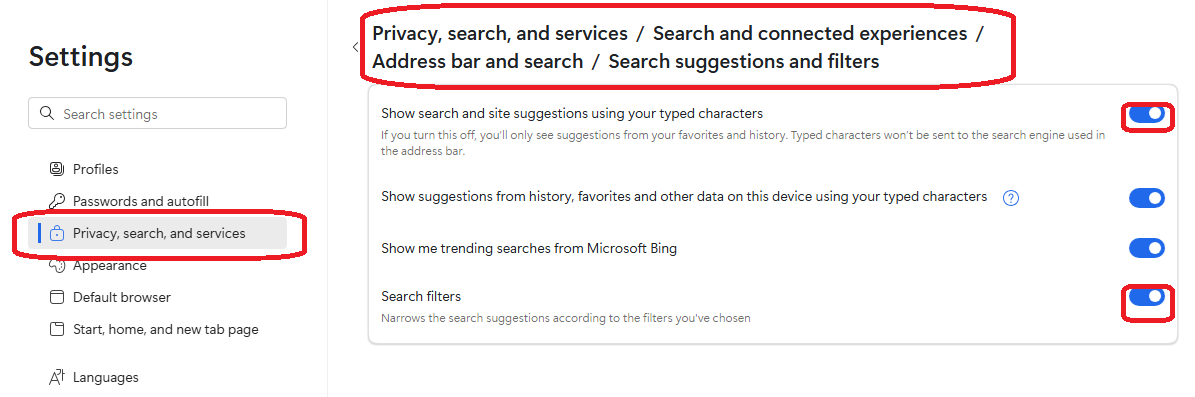Click the Profiles icon in sidebar
The width and height of the screenshot is (1195, 397).
(56, 169)
